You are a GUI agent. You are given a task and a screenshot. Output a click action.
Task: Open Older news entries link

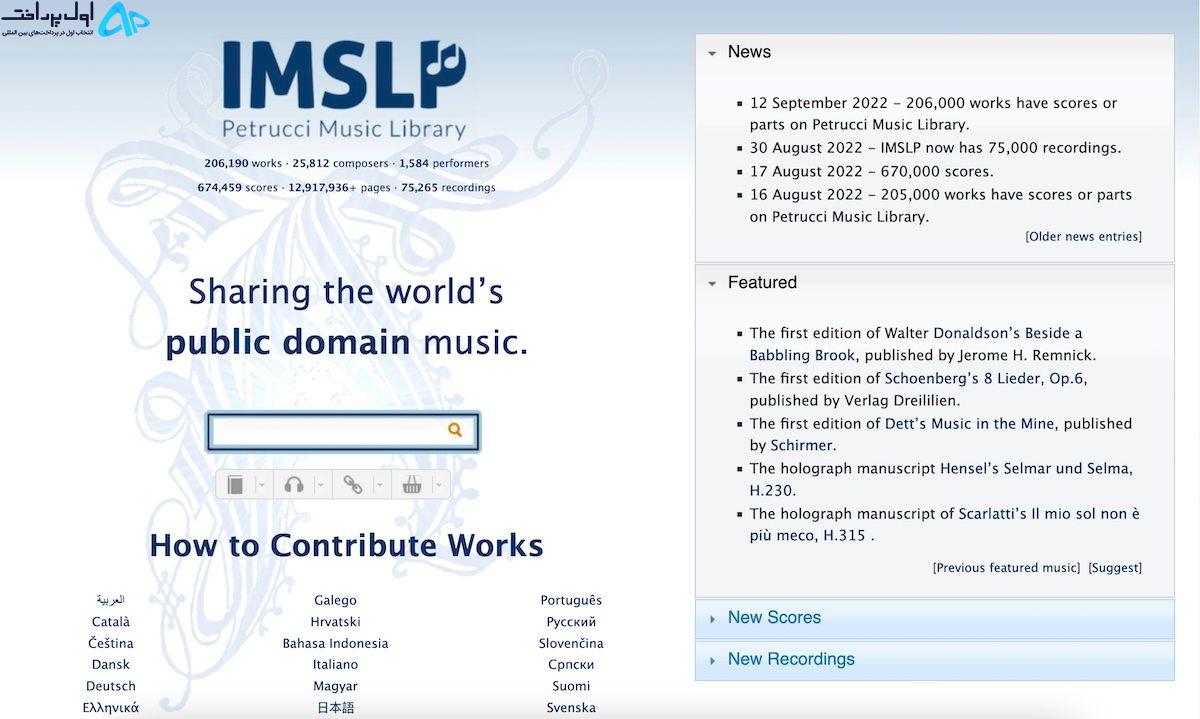coord(1083,237)
